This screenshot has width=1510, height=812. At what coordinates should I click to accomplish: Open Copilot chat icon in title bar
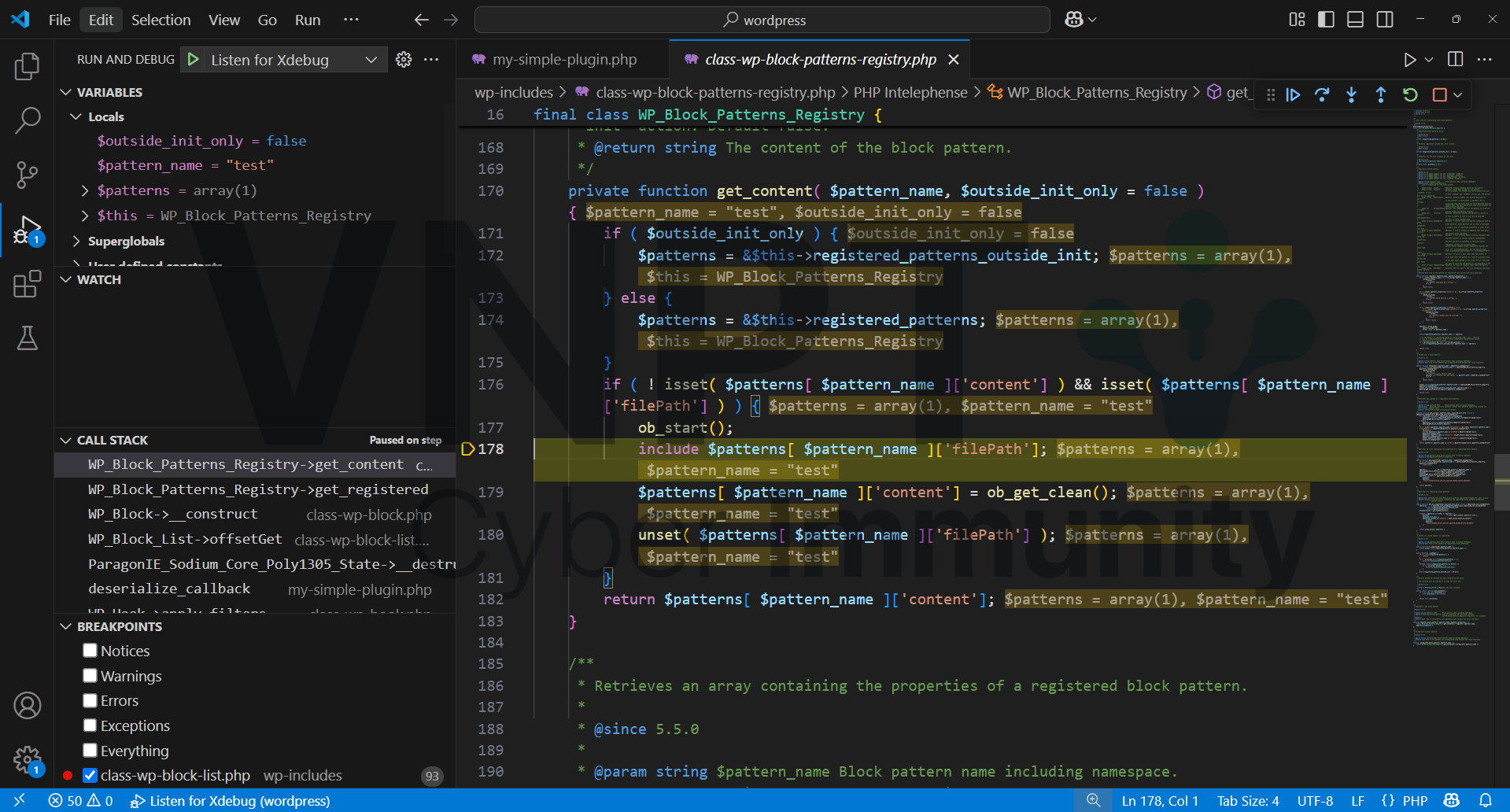click(x=1074, y=20)
